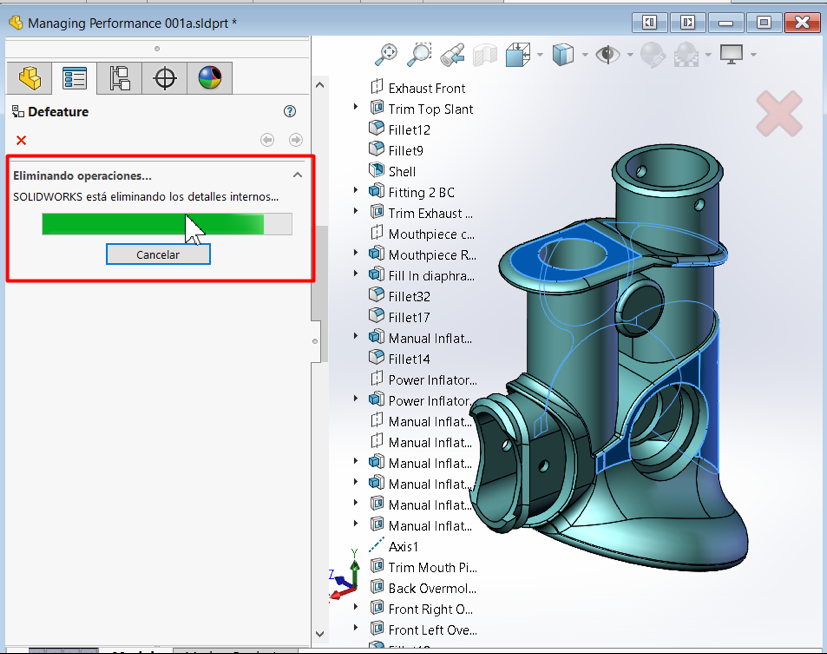Switch to the FeatureManager Design Tree tab
827x654 pixels.
[x=30, y=78]
